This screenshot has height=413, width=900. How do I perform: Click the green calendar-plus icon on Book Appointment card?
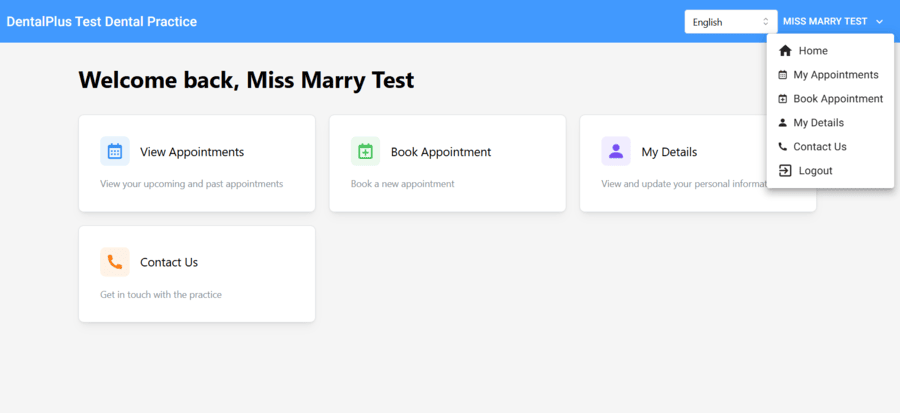click(x=365, y=151)
